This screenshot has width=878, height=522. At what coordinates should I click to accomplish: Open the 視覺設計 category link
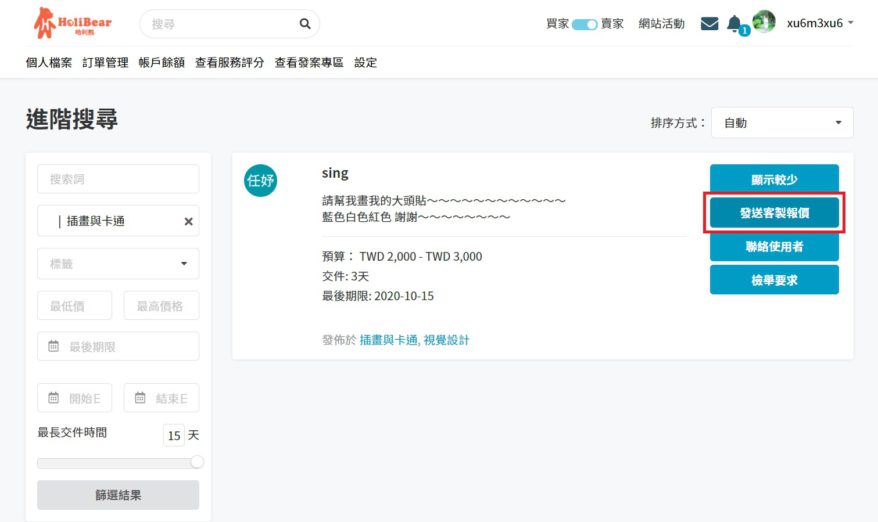coord(446,340)
